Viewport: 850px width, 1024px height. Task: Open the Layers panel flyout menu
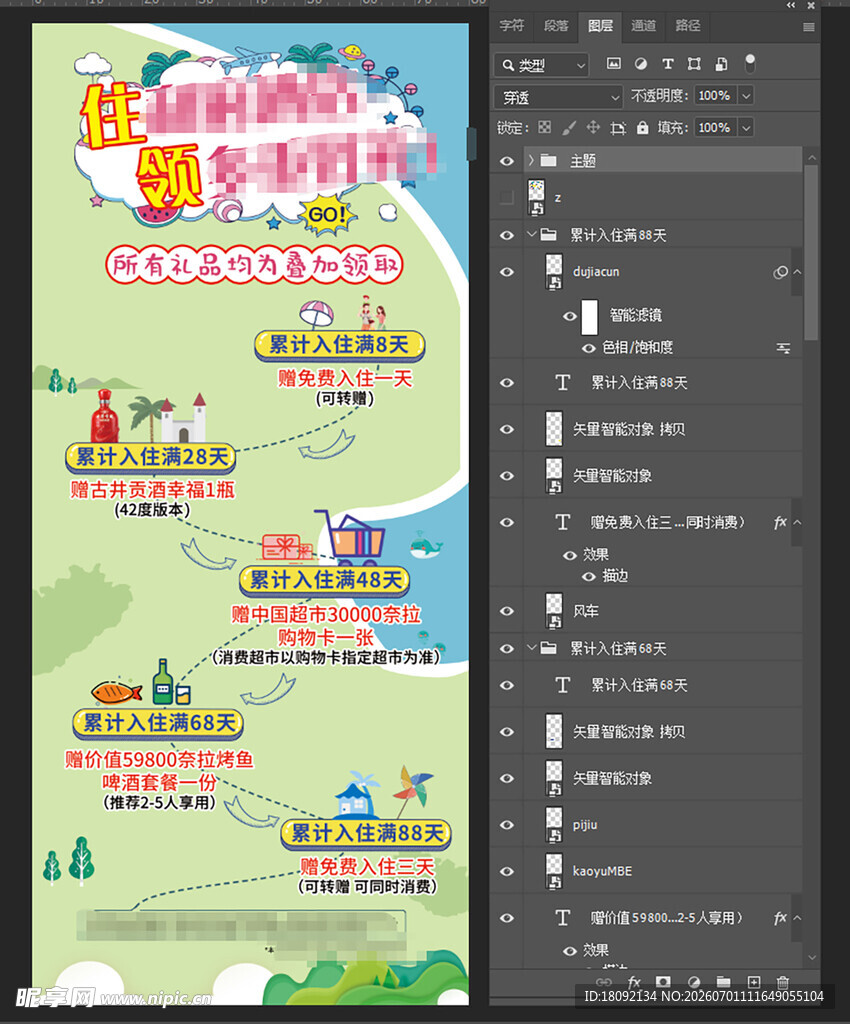pos(809,27)
